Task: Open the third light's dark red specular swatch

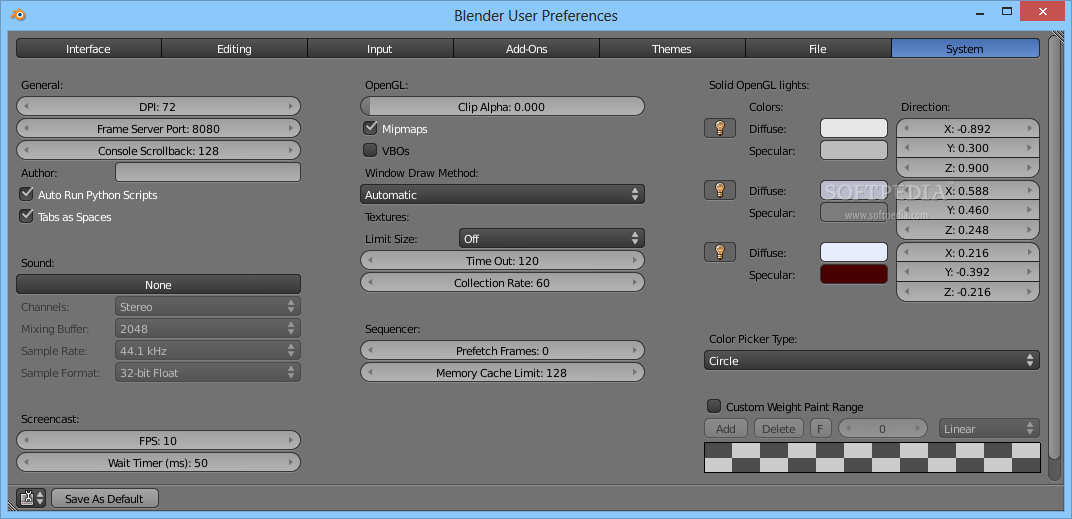Action: 853,275
